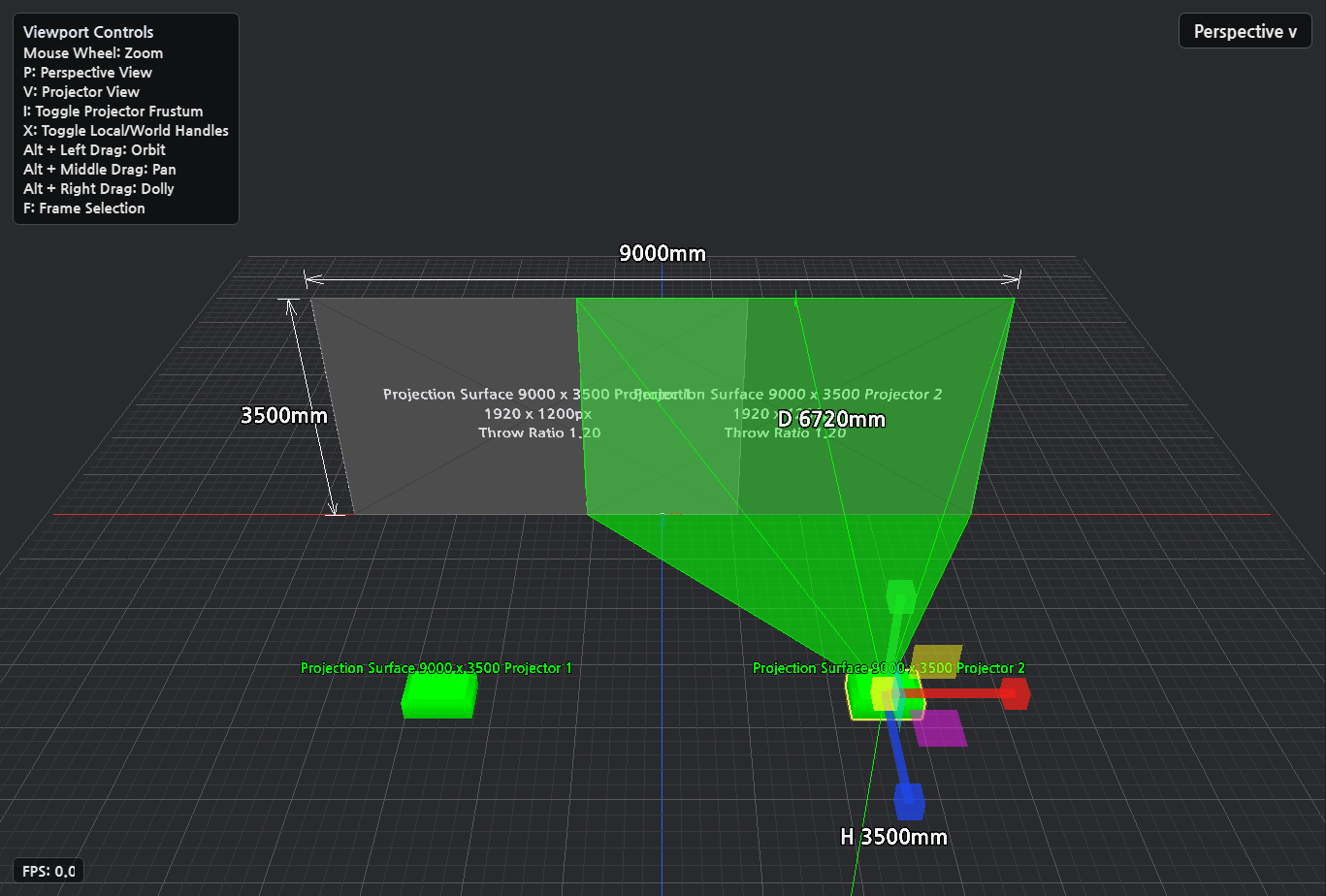This screenshot has width=1326, height=896.
Task: Click the H 3500mm height label
Action: (x=893, y=837)
